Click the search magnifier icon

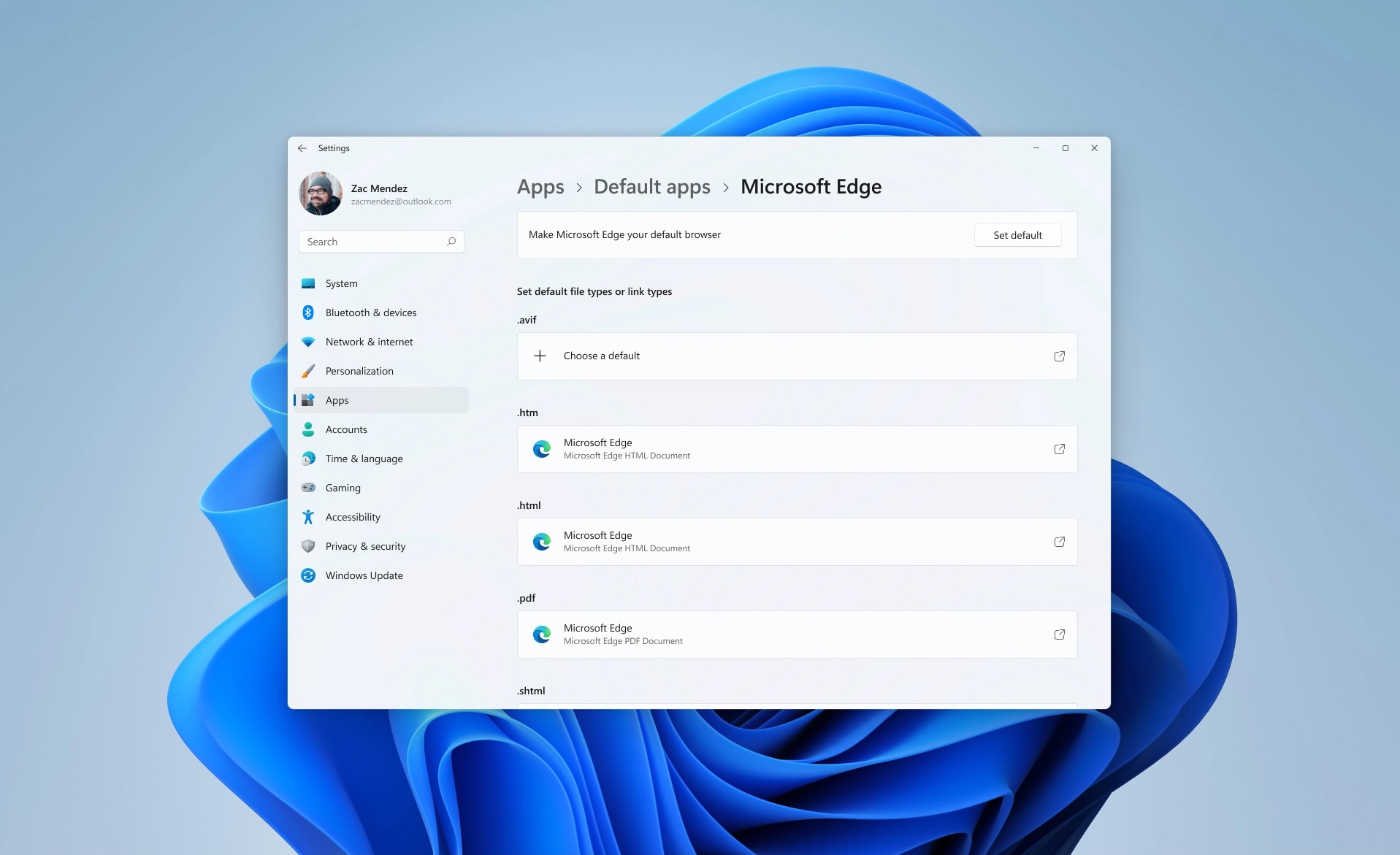click(451, 242)
